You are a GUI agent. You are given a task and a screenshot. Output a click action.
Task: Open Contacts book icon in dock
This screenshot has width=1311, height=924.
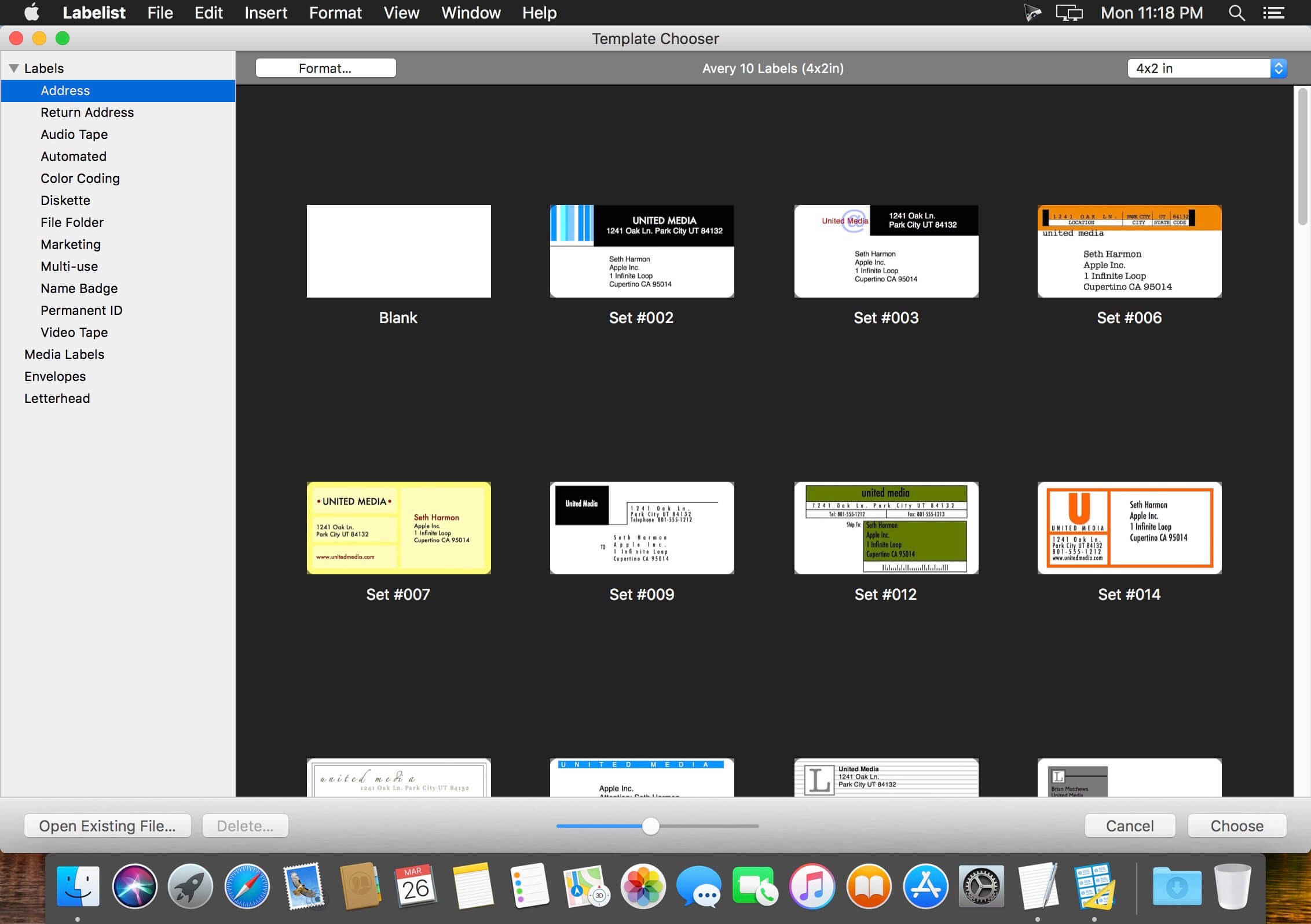point(360,886)
